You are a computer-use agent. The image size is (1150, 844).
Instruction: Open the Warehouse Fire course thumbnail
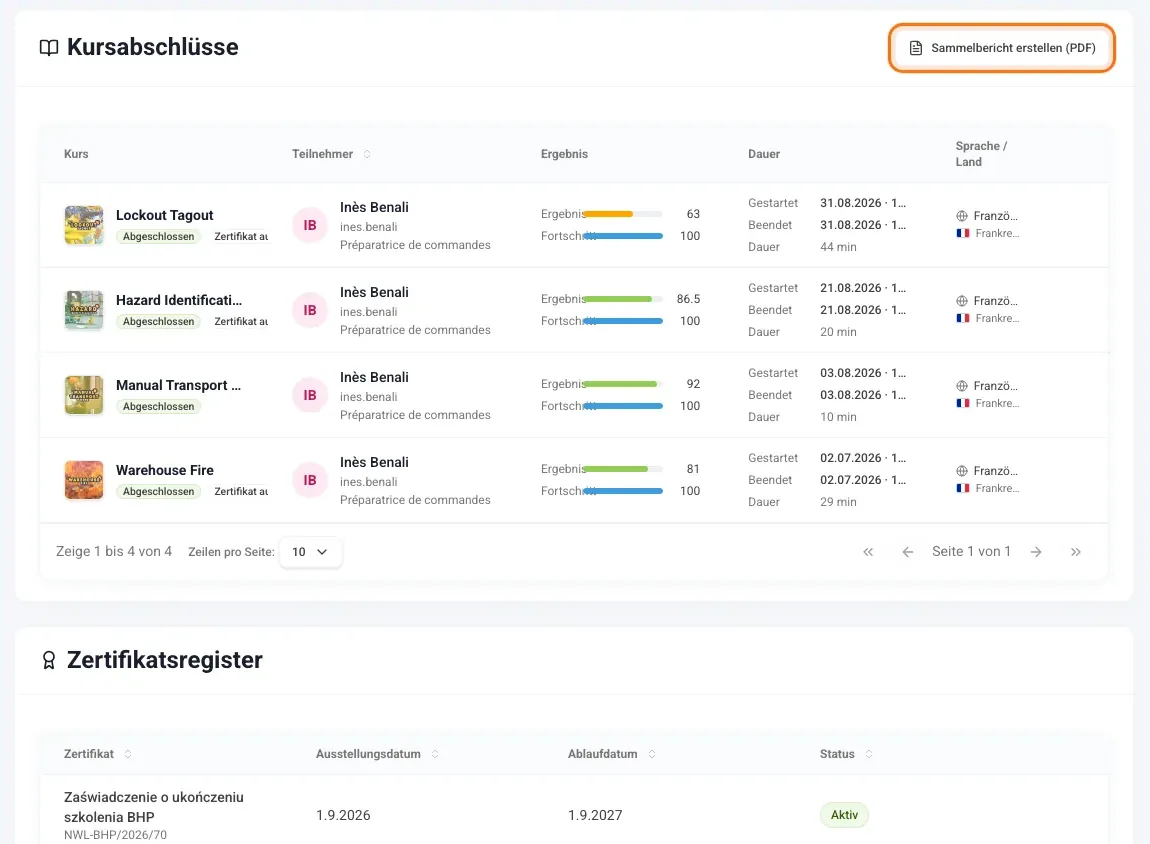point(84,480)
